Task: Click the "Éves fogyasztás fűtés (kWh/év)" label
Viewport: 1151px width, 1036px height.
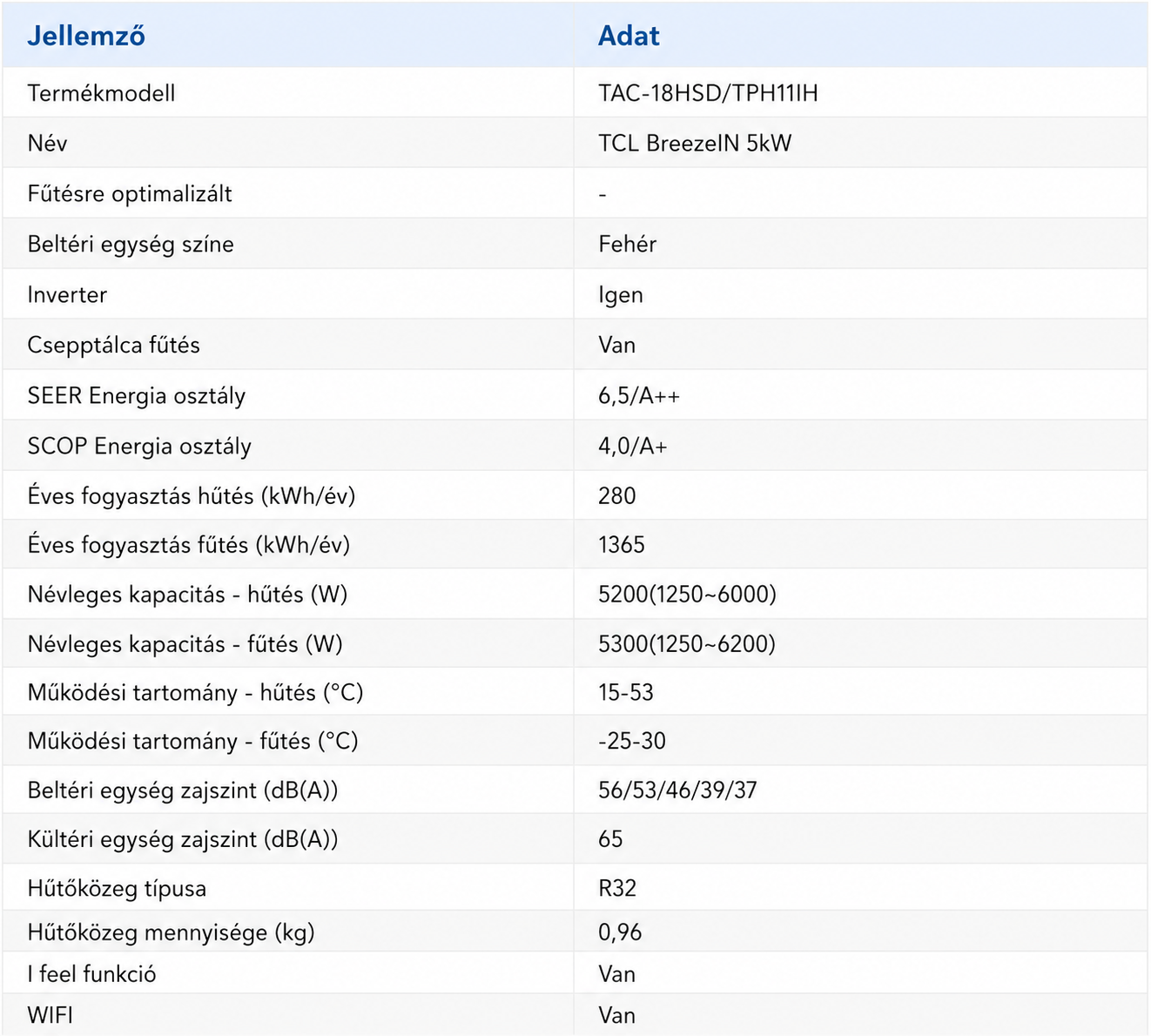Action: [189, 544]
